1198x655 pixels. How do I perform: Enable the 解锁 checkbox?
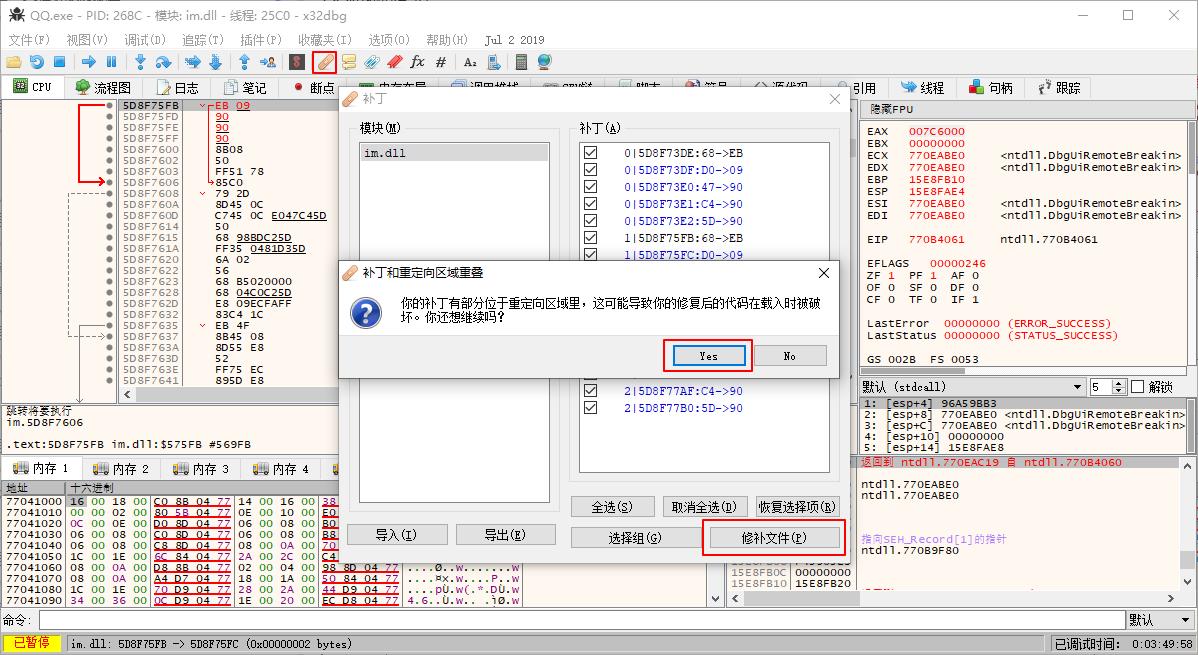click(1137, 387)
